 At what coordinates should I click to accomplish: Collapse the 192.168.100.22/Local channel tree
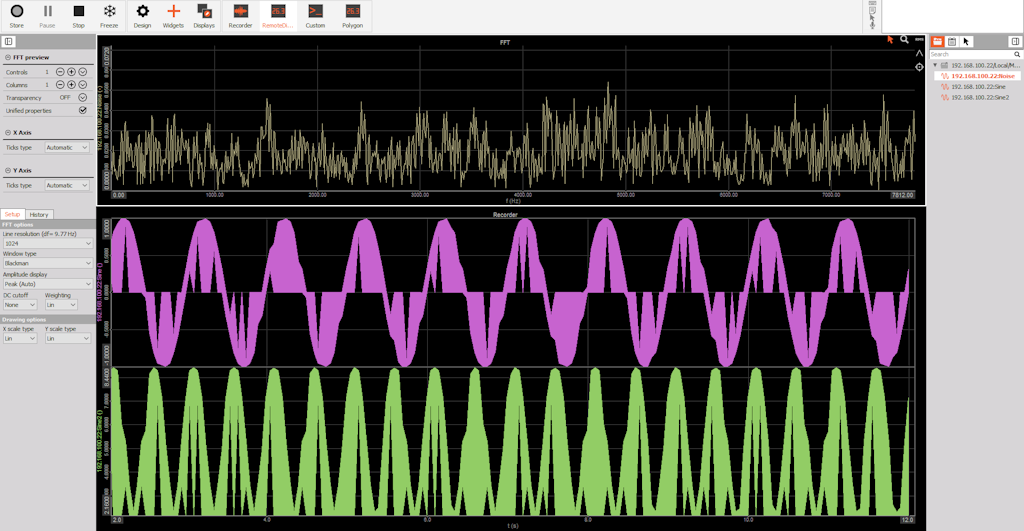(935, 65)
